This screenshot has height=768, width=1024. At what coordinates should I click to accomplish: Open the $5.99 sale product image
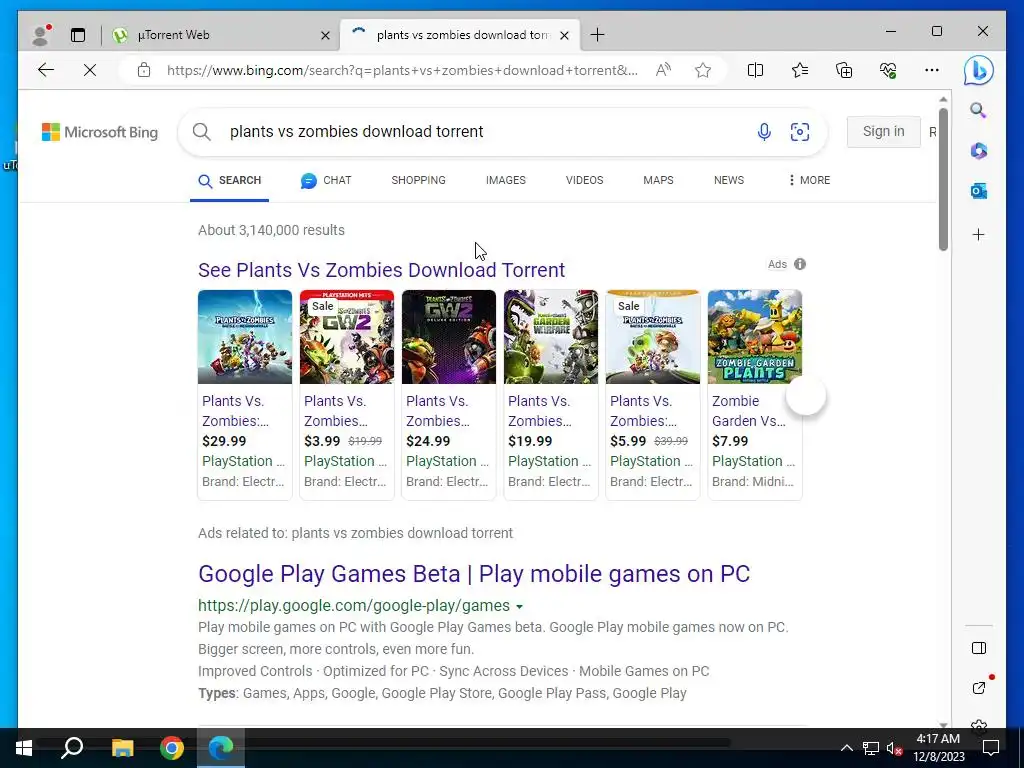[652, 337]
